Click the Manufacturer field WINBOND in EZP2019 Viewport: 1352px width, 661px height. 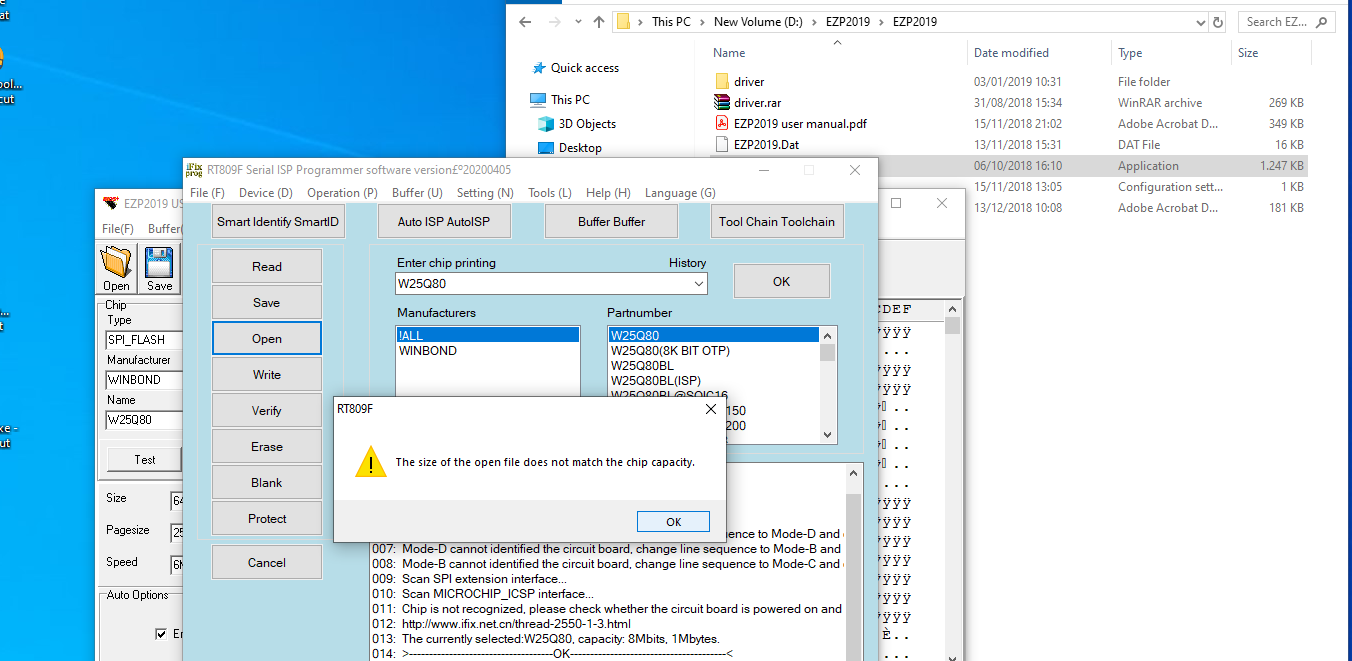pyautogui.click(x=144, y=380)
